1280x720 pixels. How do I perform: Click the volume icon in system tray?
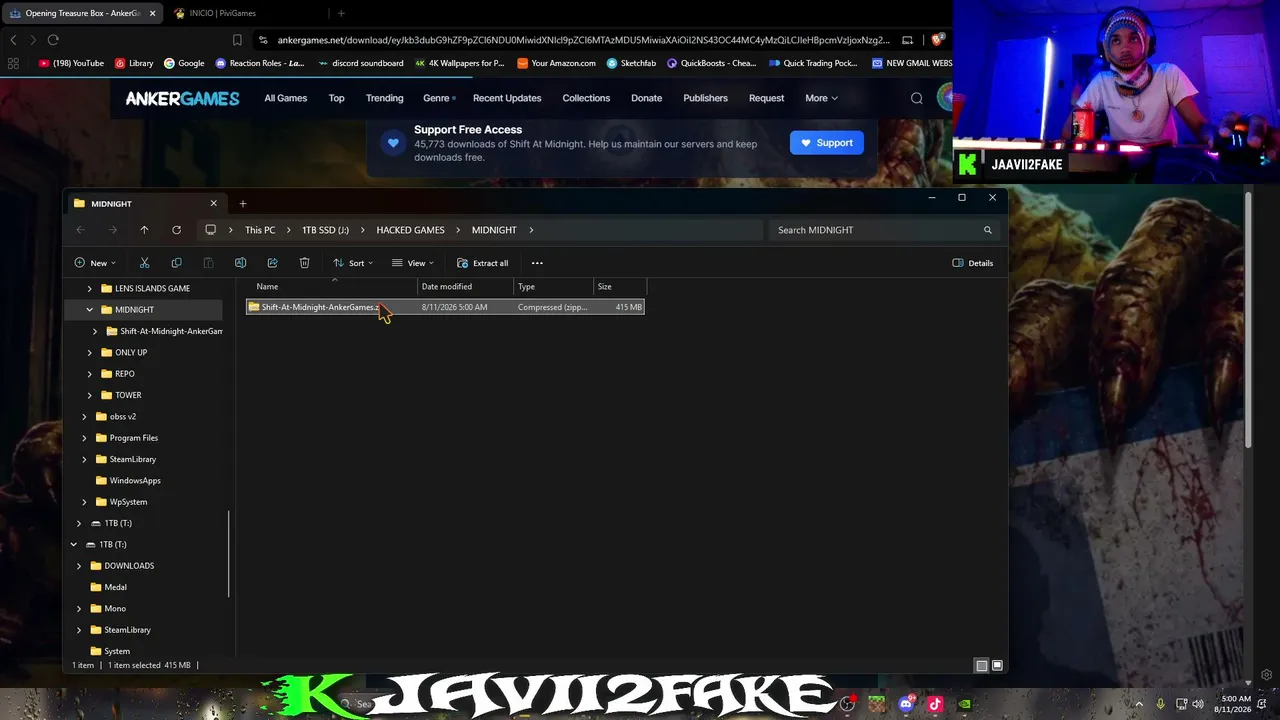tap(1198, 704)
